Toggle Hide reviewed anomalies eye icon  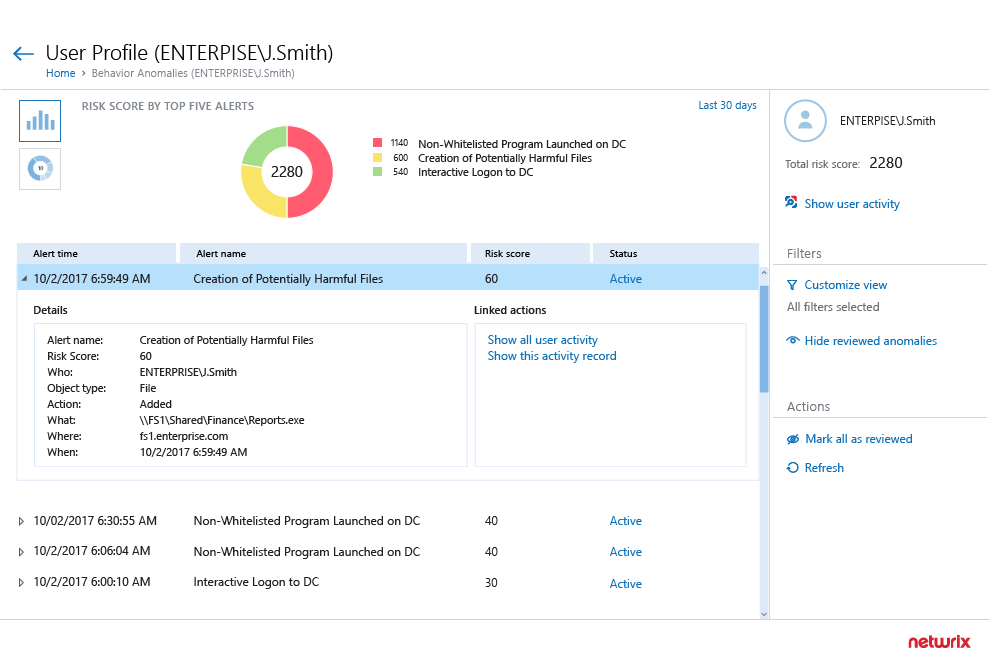pyautogui.click(x=793, y=341)
